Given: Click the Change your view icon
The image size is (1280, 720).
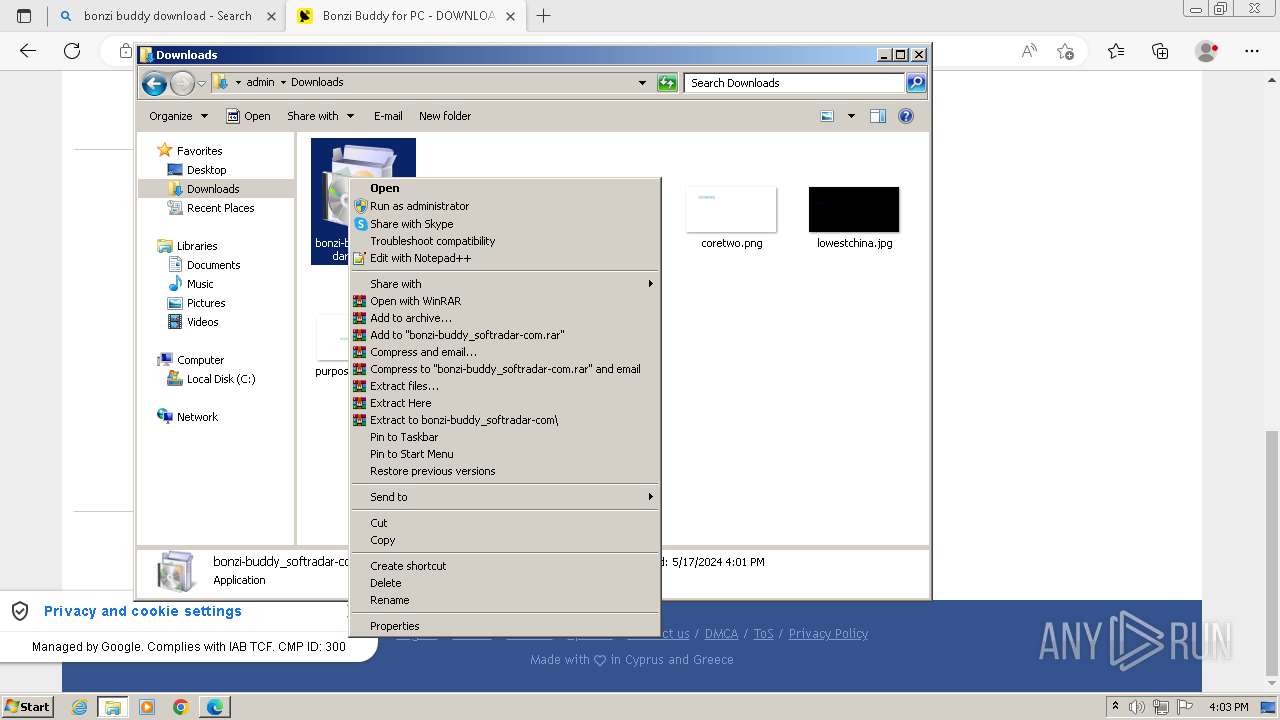Looking at the screenshot, I should pyautogui.click(x=827, y=116).
